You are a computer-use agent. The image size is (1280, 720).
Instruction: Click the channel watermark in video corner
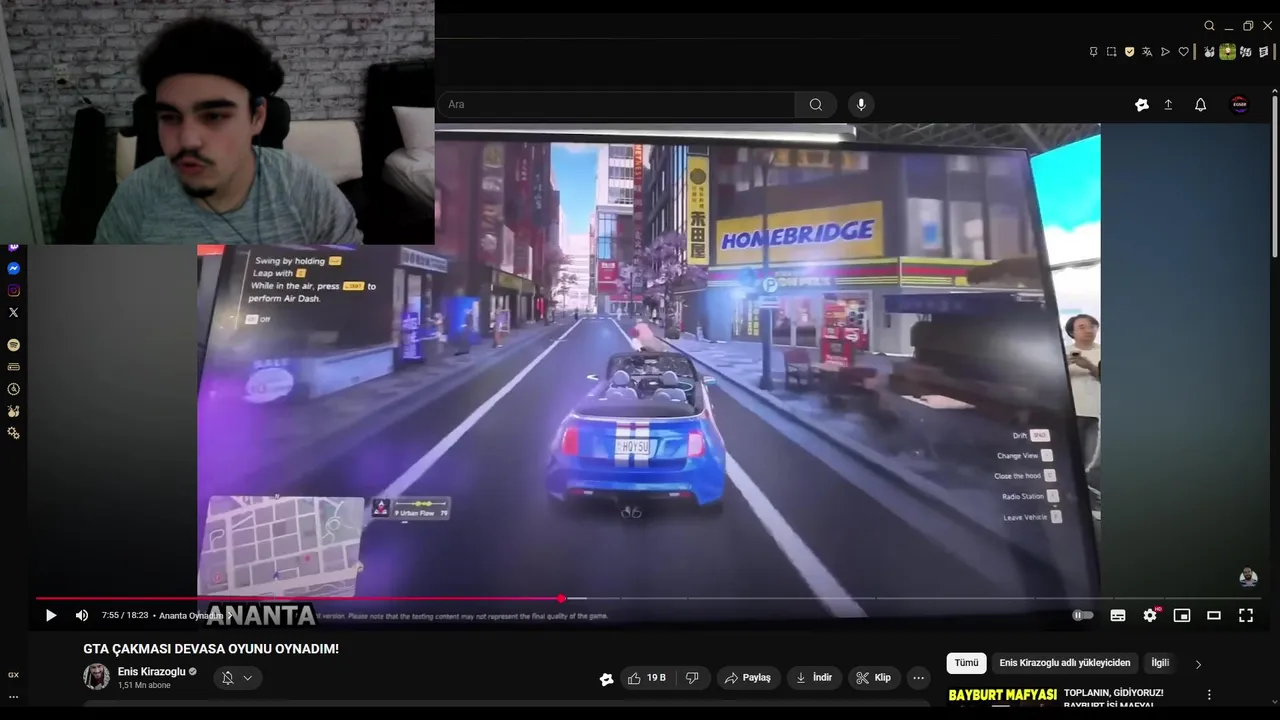click(1248, 577)
